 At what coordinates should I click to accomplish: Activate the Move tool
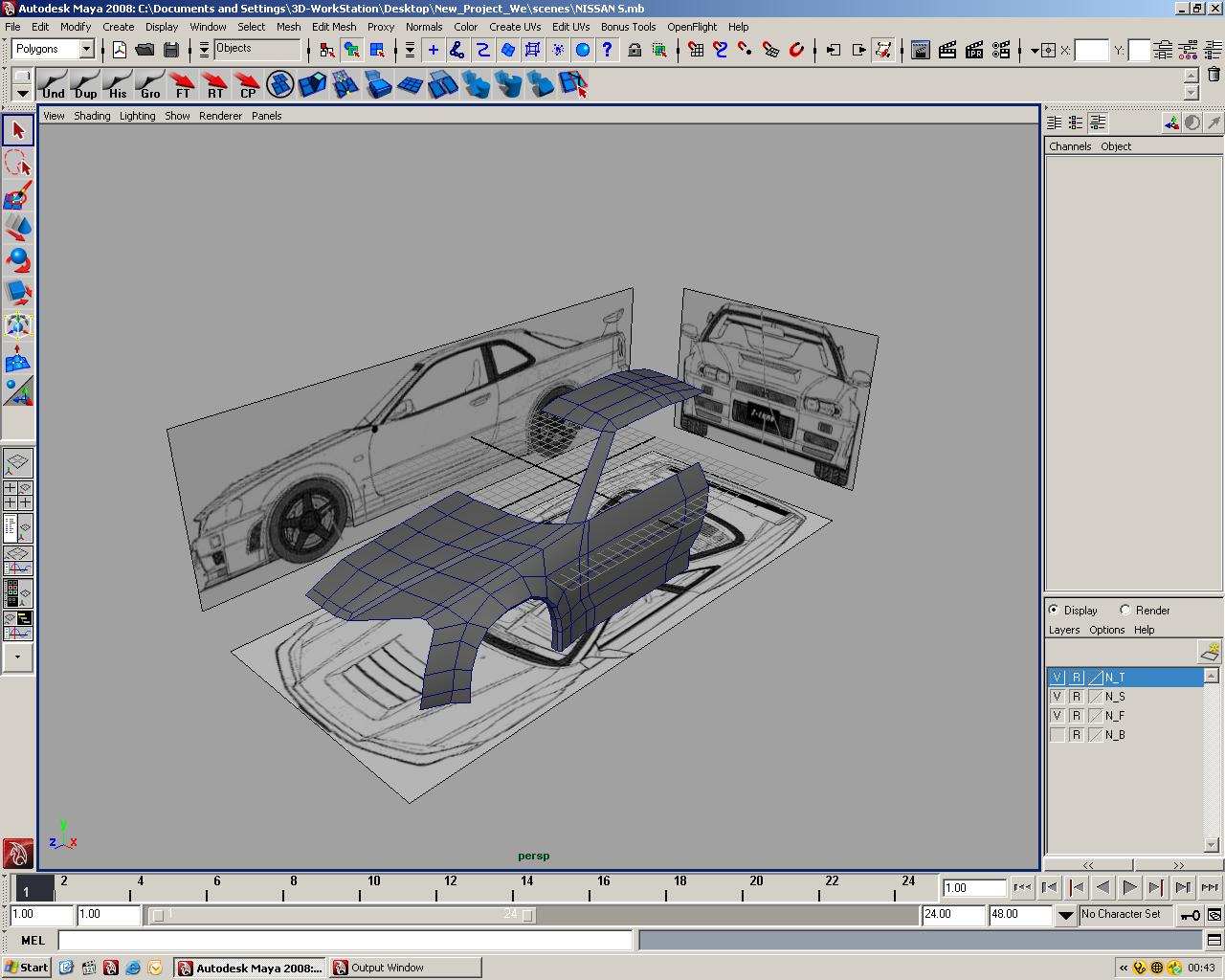pyautogui.click(x=18, y=228)
